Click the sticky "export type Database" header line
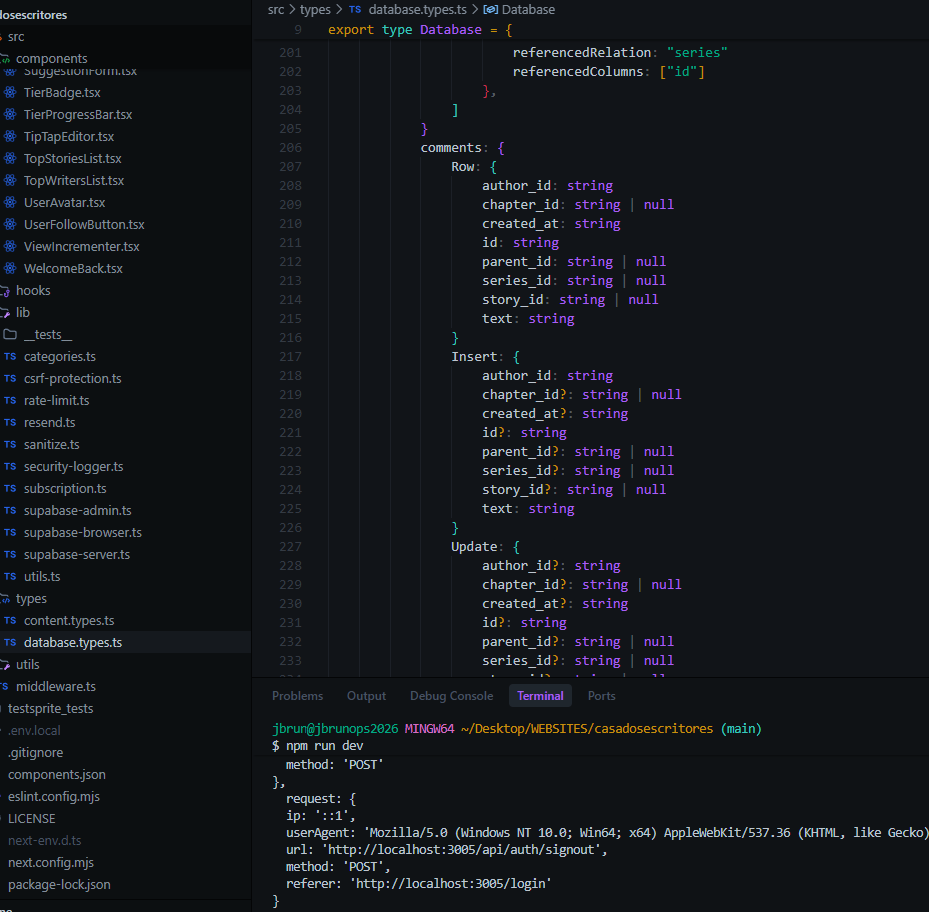 coord(420,30)
